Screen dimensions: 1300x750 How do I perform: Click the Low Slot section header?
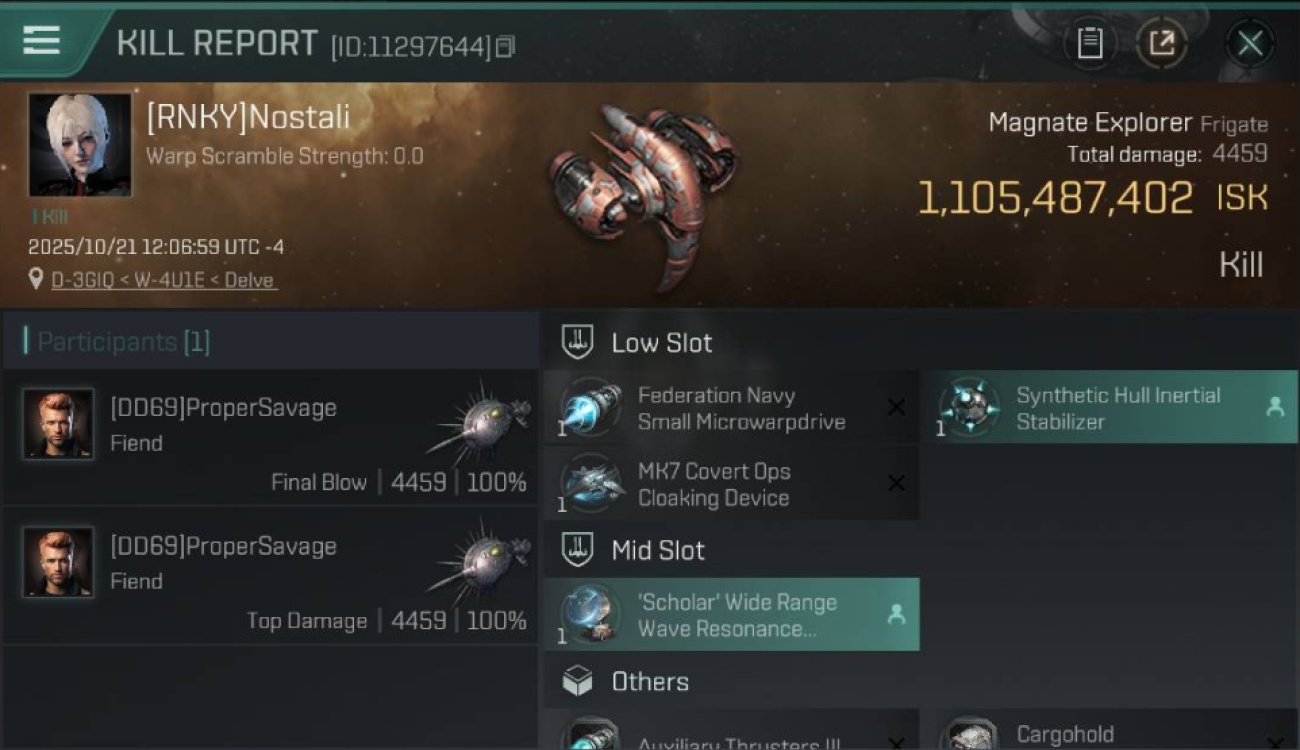tap(661, 343)
